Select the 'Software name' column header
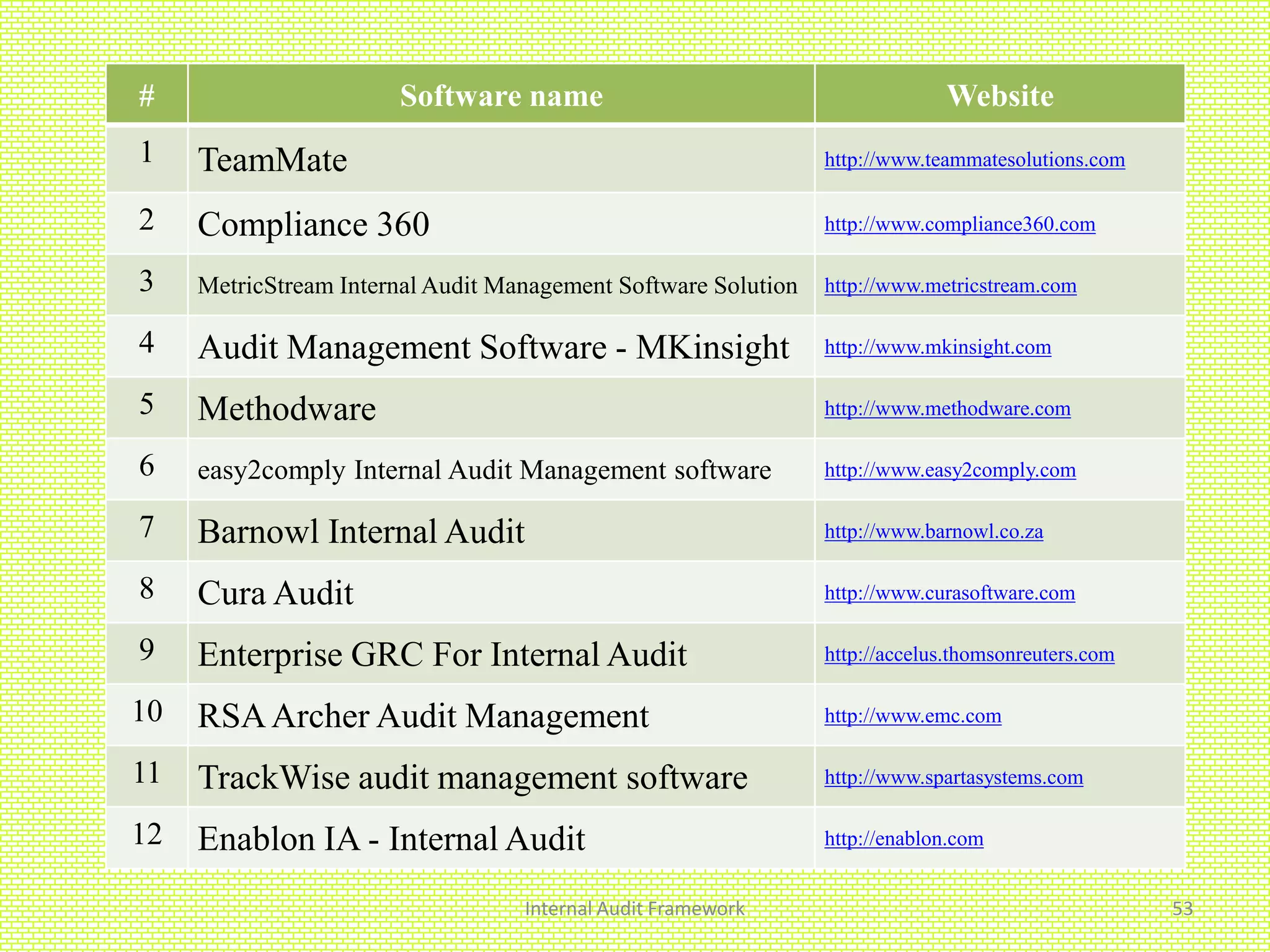The width and height of the screenshot is (1270, 952). point(501,94)
